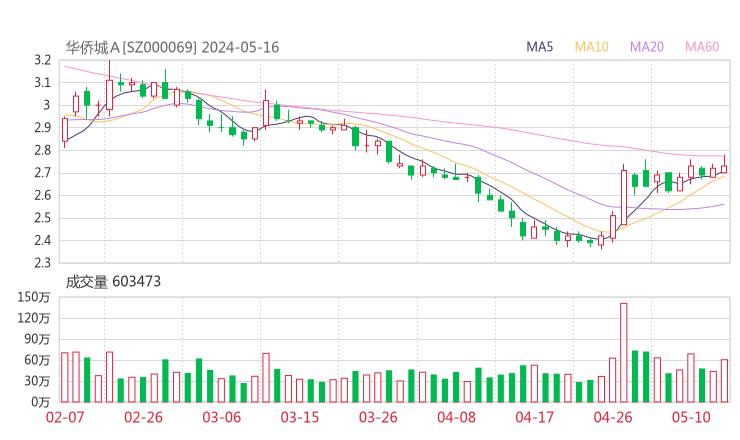This screenshot has height=440, width=740.
Task: Click the MA60 legend label
Action: (702, 47)
